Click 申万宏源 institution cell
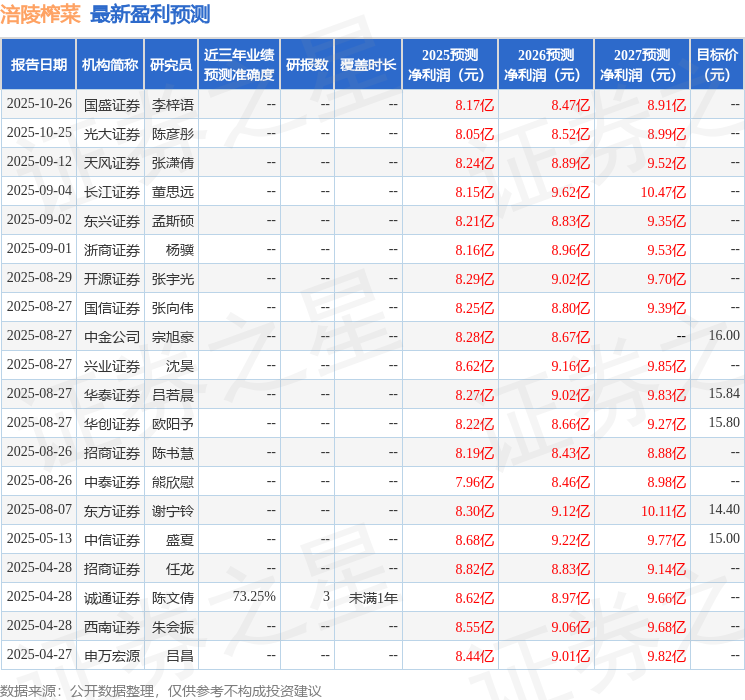The image size is (745, 700). (112, 656)
